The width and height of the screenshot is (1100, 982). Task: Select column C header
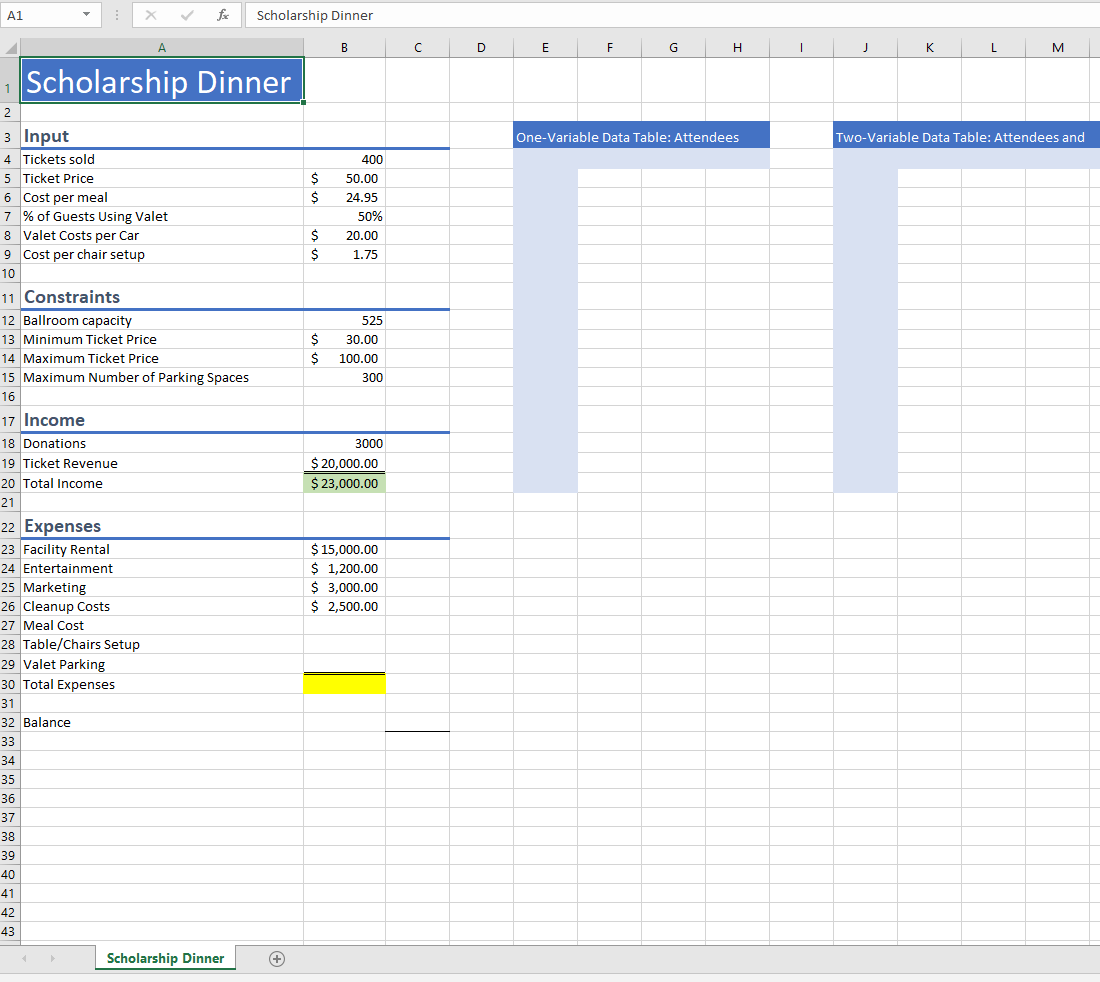tap(417, 48)
